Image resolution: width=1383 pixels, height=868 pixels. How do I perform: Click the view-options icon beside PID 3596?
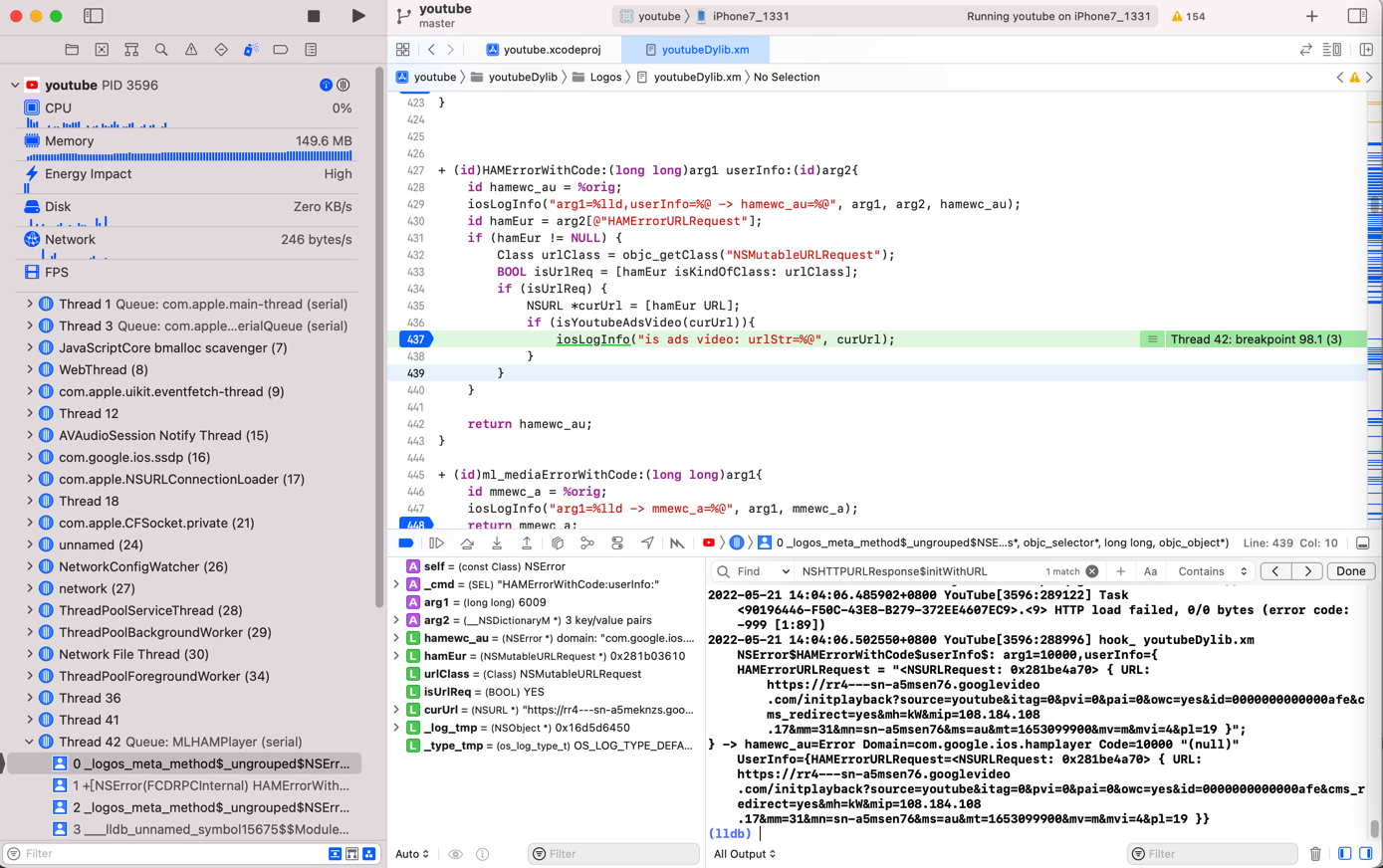(344, 86)
